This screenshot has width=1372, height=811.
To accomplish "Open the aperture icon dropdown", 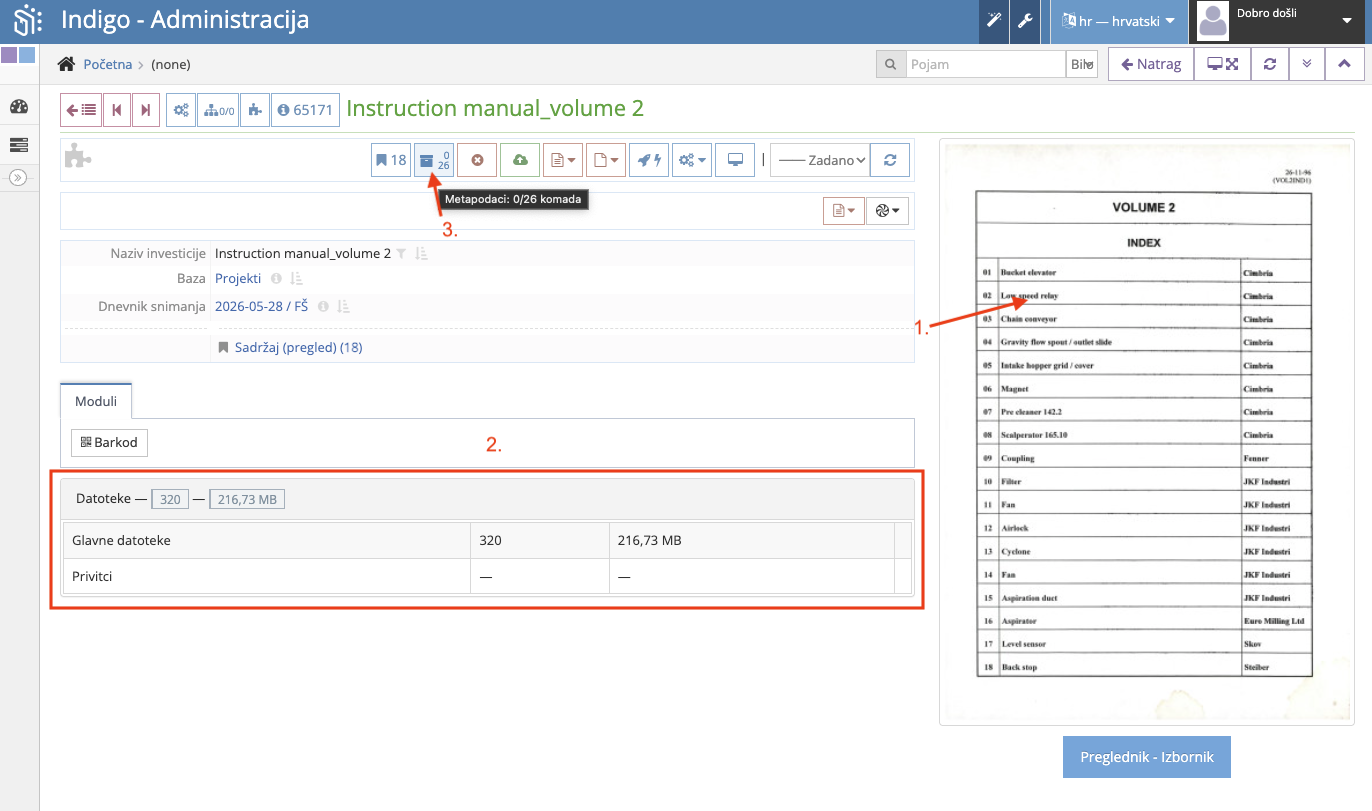I will click(x=888, y=211).
